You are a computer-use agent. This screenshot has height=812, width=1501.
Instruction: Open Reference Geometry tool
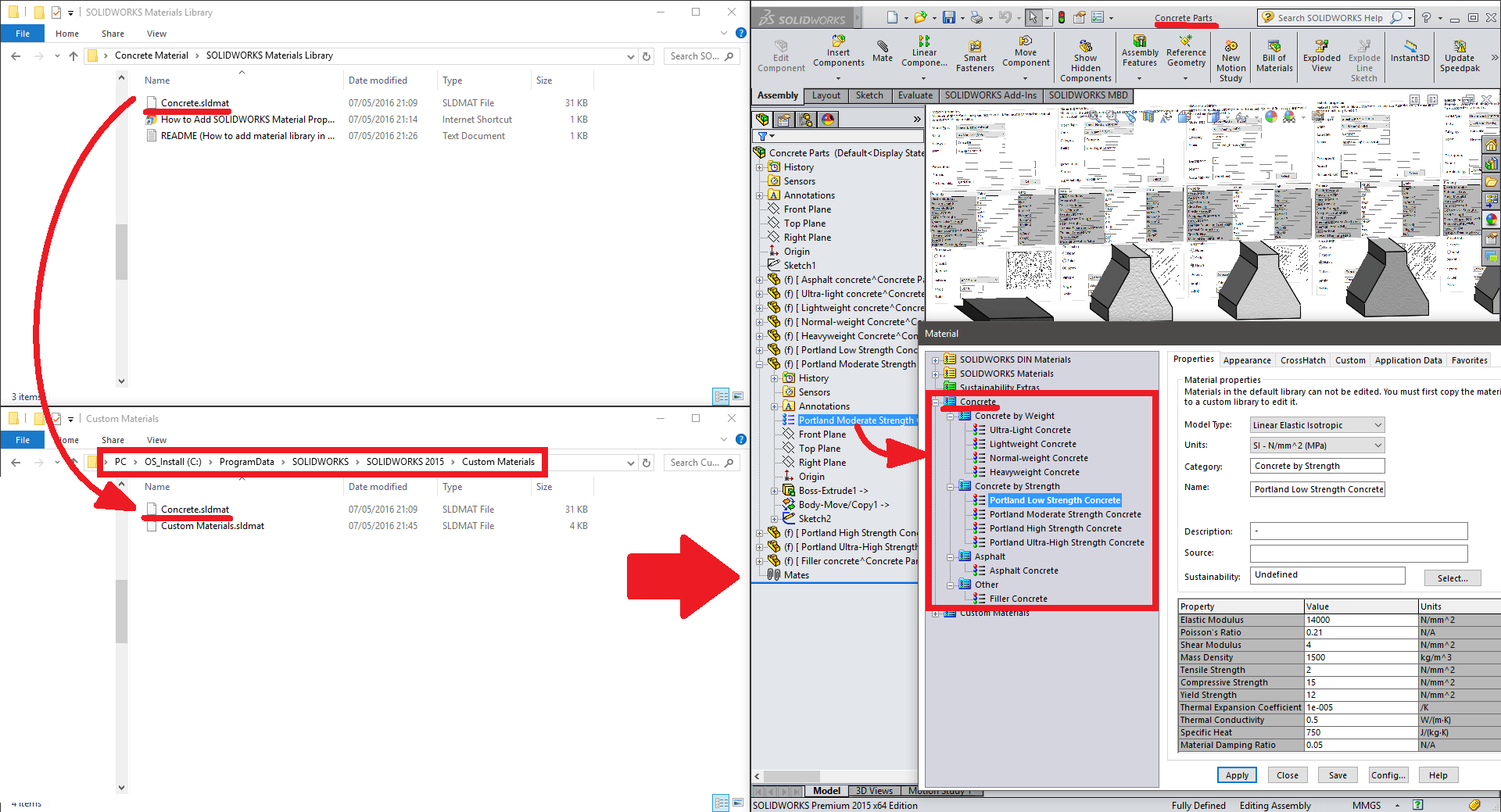(1186, 52)
